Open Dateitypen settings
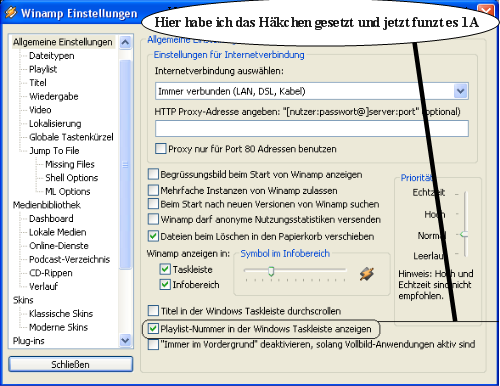This screenshot has height=386, width=500. (x=52, y=56)
